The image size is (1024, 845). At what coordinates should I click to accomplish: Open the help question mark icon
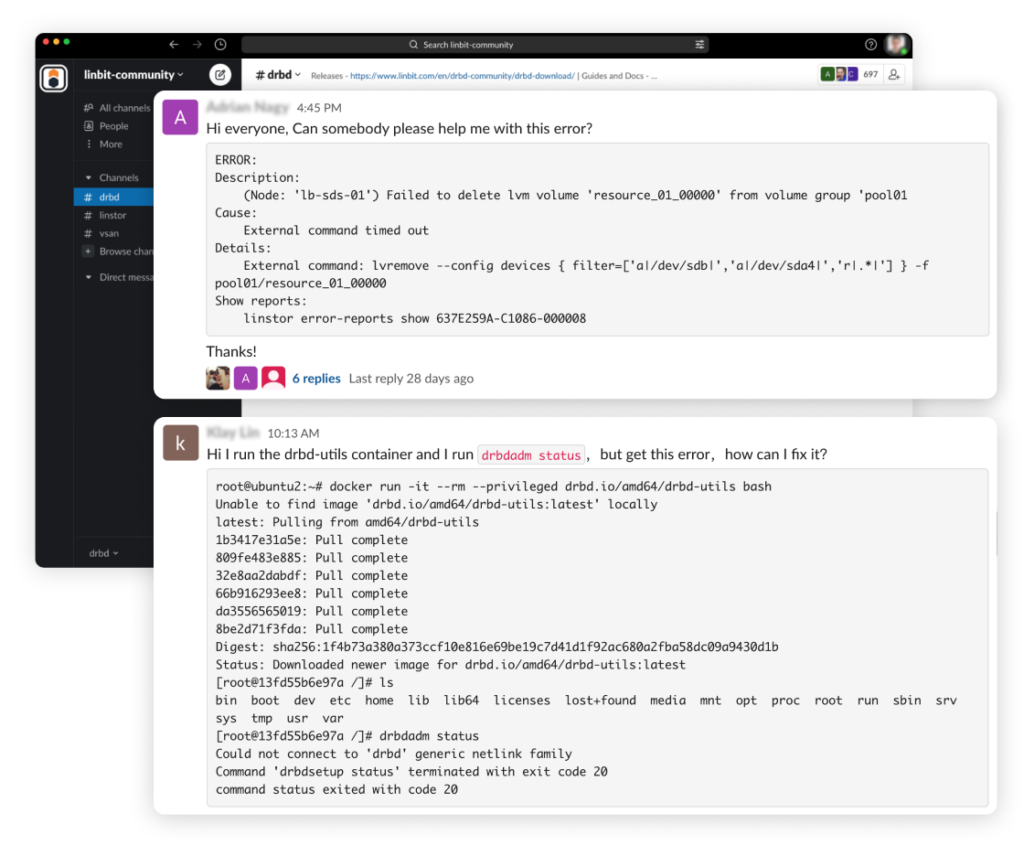click(x=871, y=44)
